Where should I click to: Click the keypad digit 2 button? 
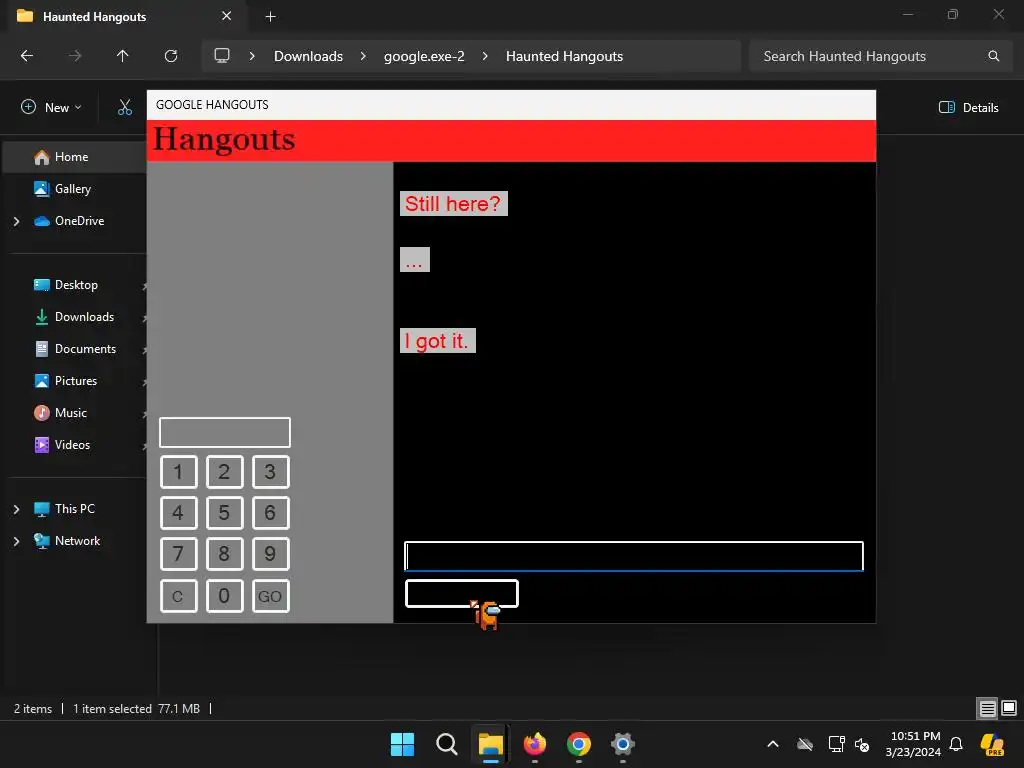point(225,472)
